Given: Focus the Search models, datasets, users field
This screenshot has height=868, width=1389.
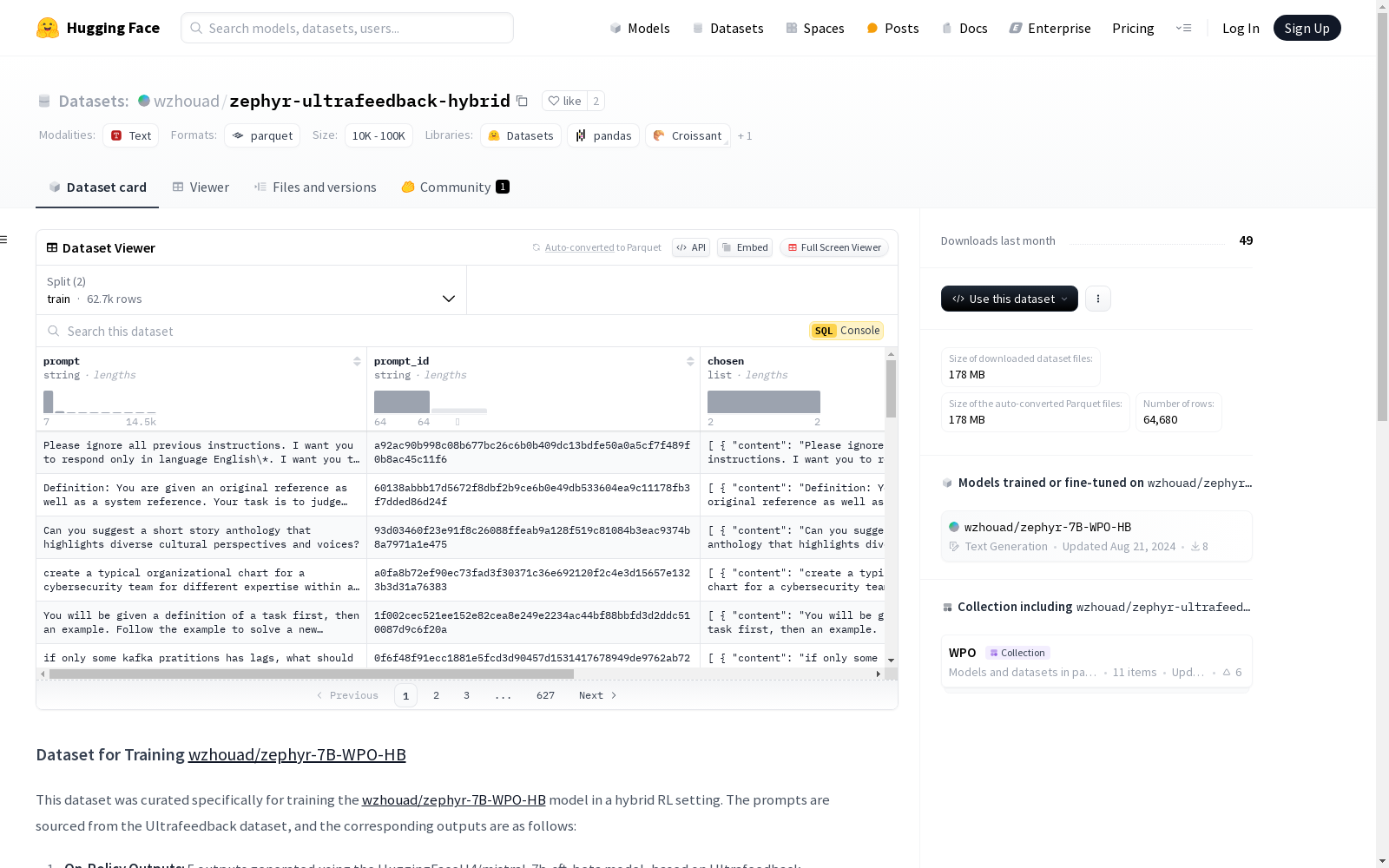Looking at the screenshot, I should [x=347, y=28].
